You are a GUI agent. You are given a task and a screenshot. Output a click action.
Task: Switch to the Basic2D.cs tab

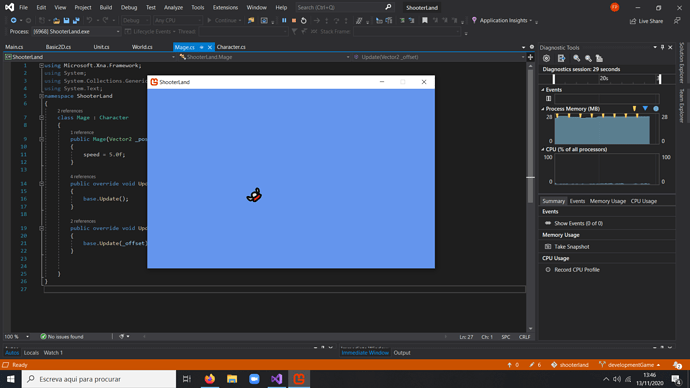[x=58, y=47]
